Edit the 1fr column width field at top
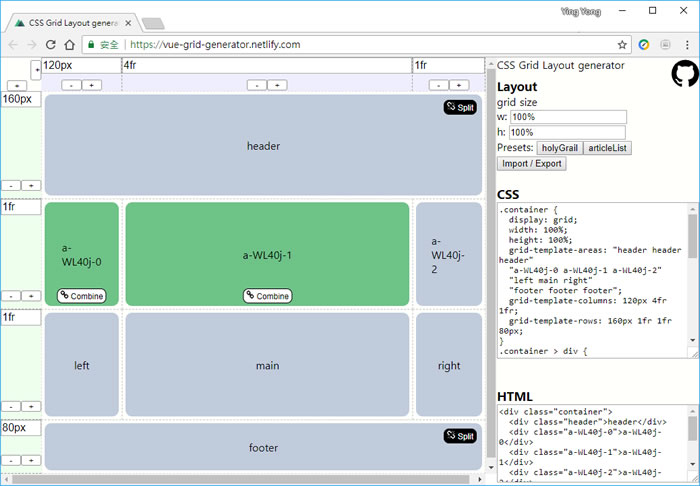The width and height of the screenshot is (700, 486). click(x=449, y=66)
